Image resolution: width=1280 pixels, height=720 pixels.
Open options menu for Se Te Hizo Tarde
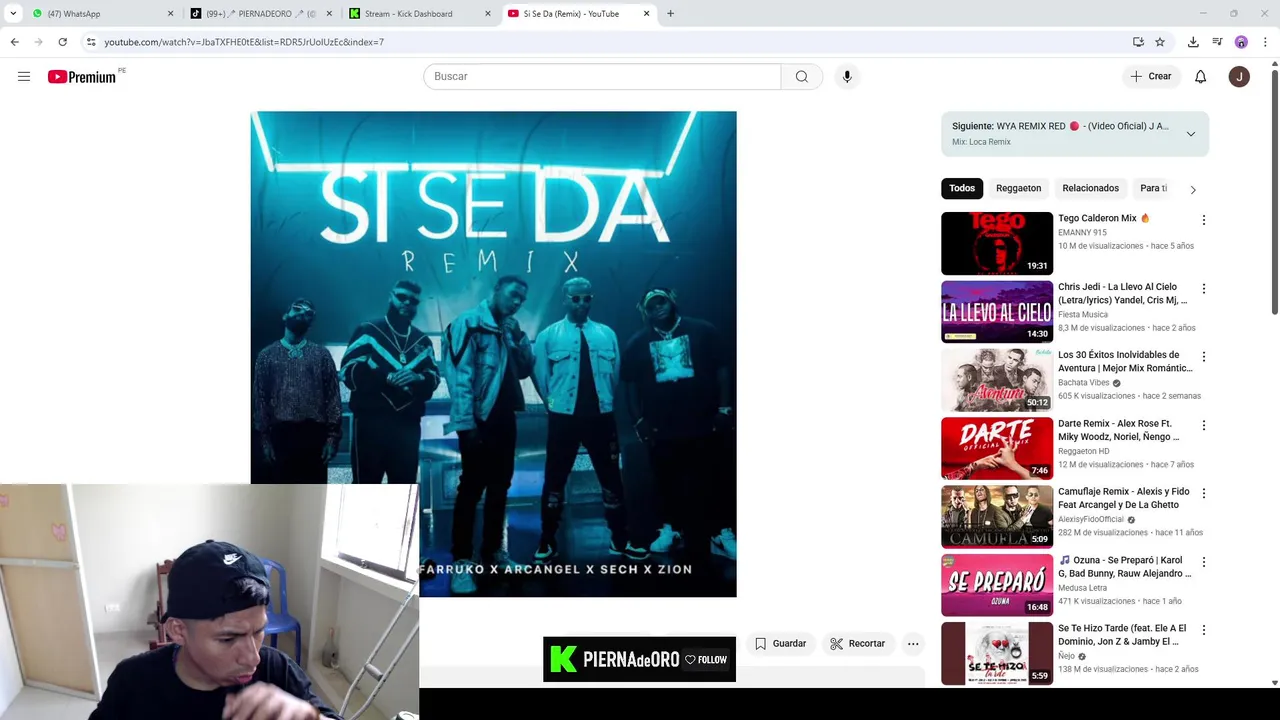pyautogui.click(x=1203, y=630)
